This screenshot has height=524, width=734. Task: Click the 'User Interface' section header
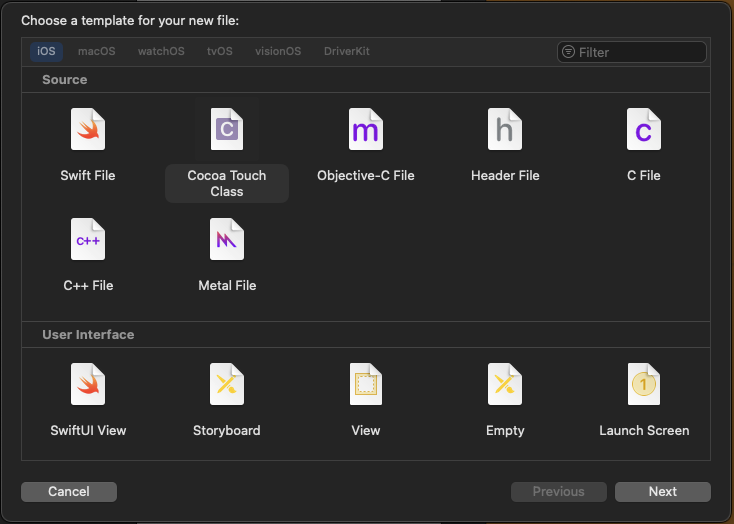(88, 335)
